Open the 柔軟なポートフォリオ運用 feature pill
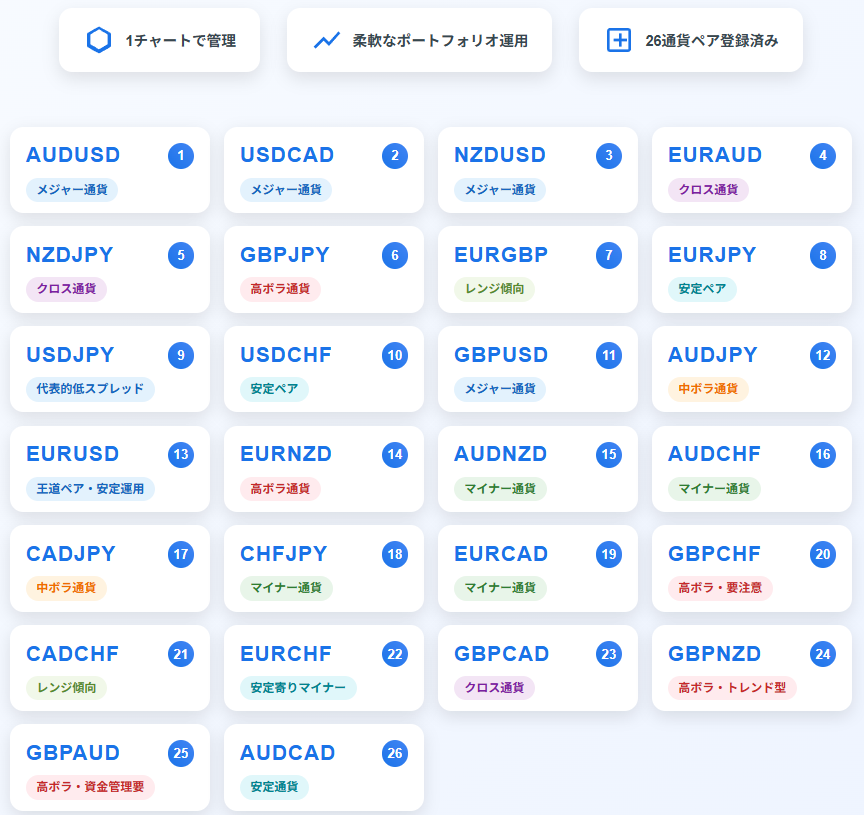This screenshot has height=815, width=864. (419, 40)
